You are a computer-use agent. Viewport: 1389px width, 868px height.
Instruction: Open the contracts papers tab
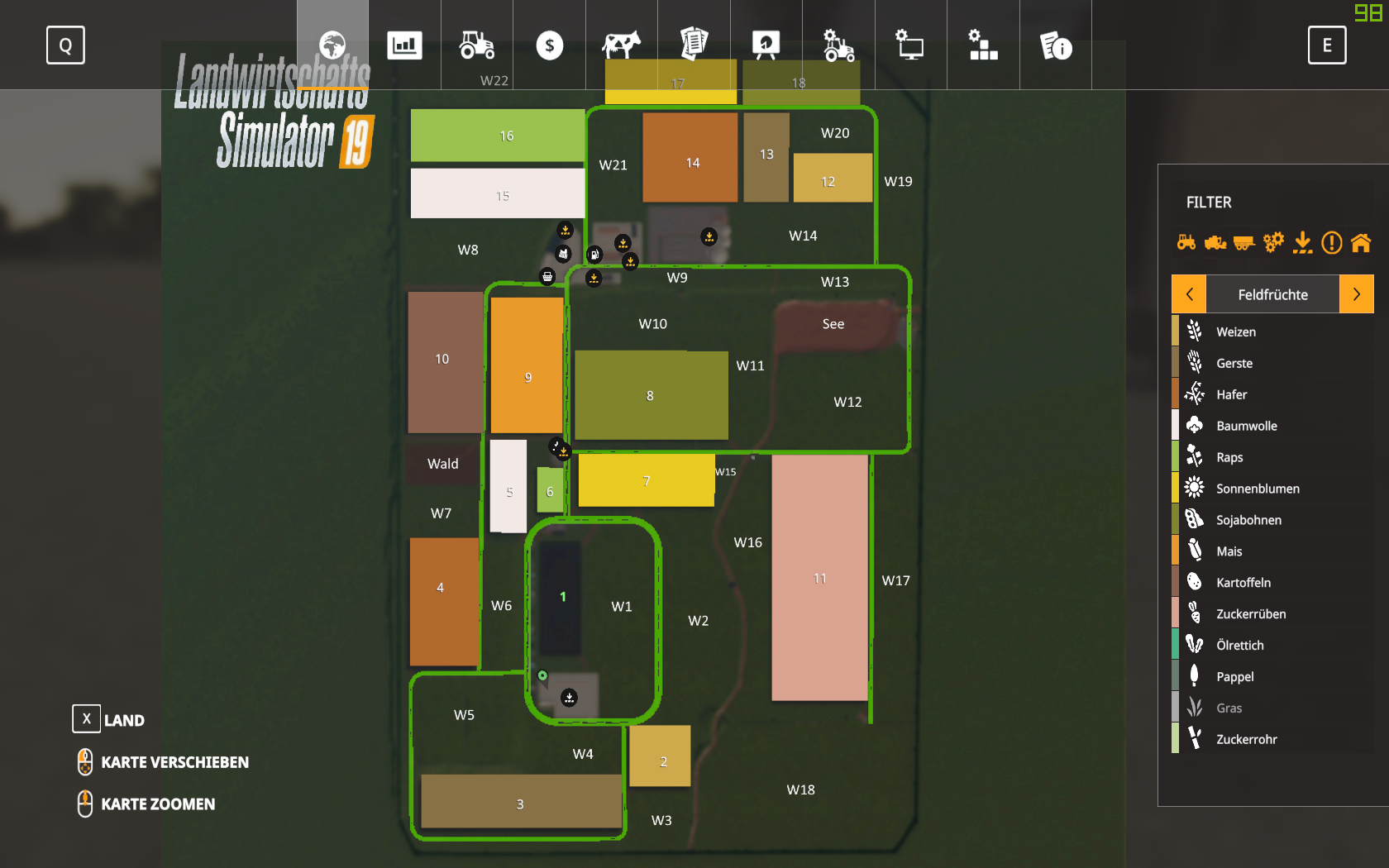[x=694, y=45]
